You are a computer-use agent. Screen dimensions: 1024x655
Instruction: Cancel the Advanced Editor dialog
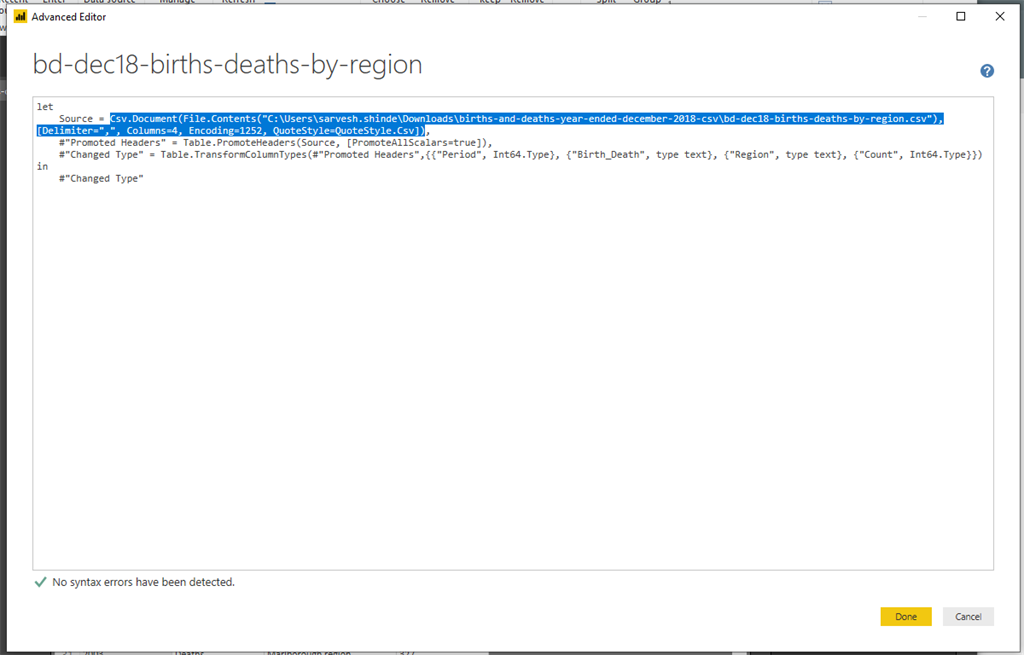click(967, 616)
